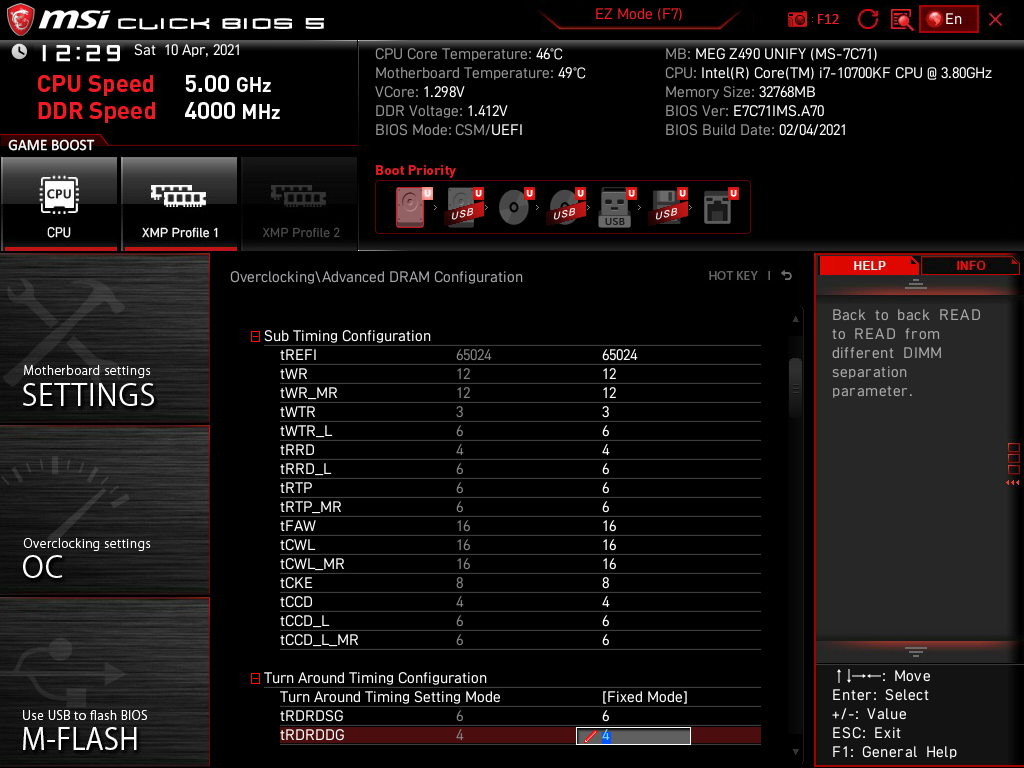The image size is (1024, 768).
Task: Click the tRDRDDG value input field
Action: (633, 736)
